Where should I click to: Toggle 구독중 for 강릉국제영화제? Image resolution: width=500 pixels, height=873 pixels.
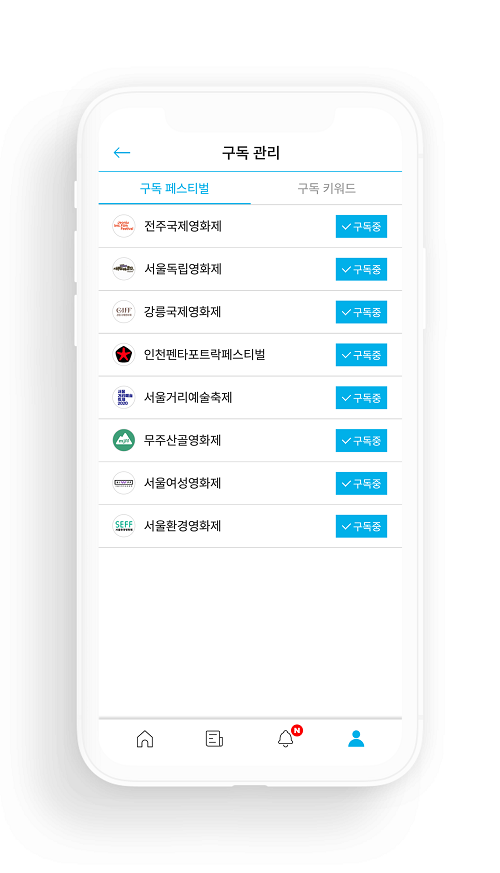[361, 312]
